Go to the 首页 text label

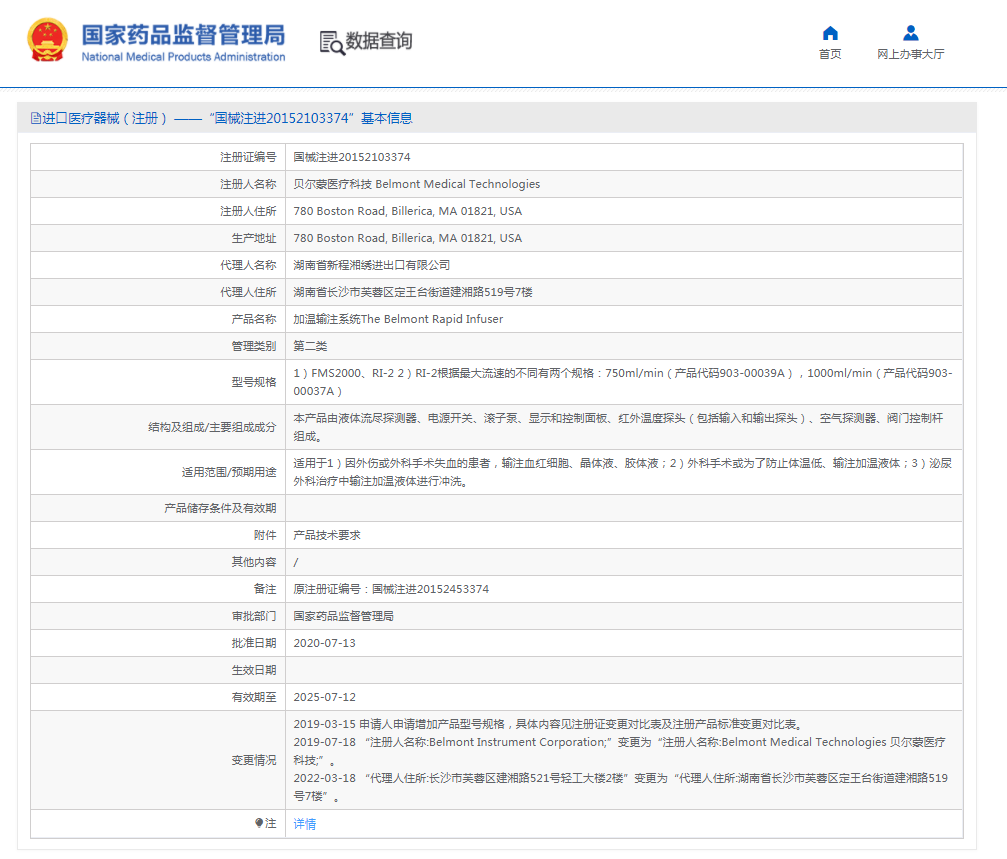[830, 54]
